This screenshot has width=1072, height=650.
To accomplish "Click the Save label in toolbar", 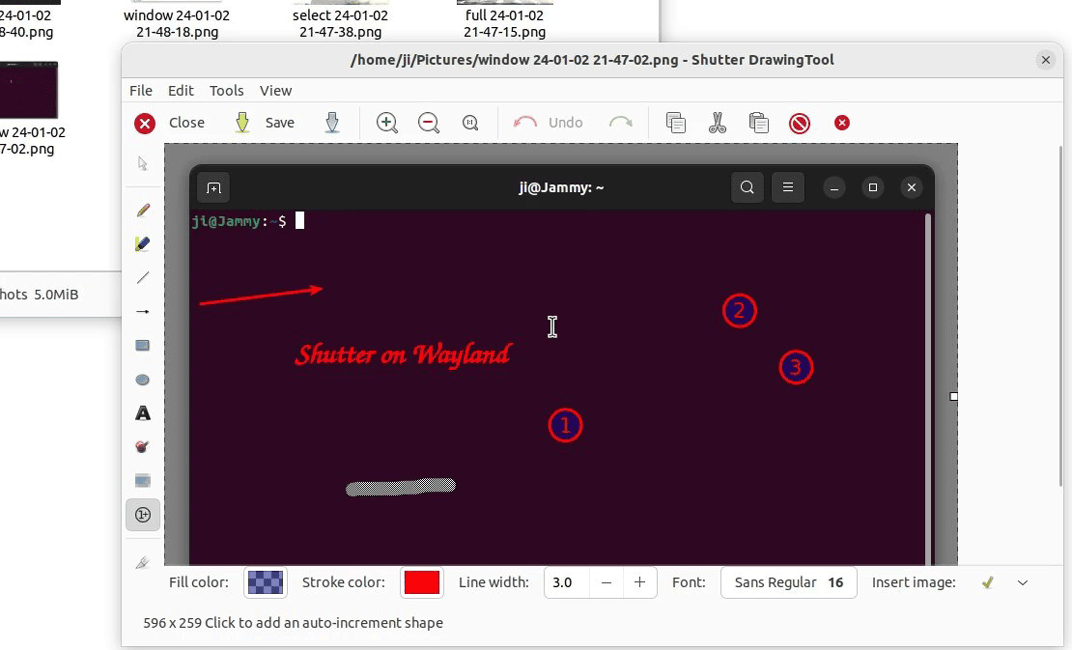I will [x=280, y=122].
